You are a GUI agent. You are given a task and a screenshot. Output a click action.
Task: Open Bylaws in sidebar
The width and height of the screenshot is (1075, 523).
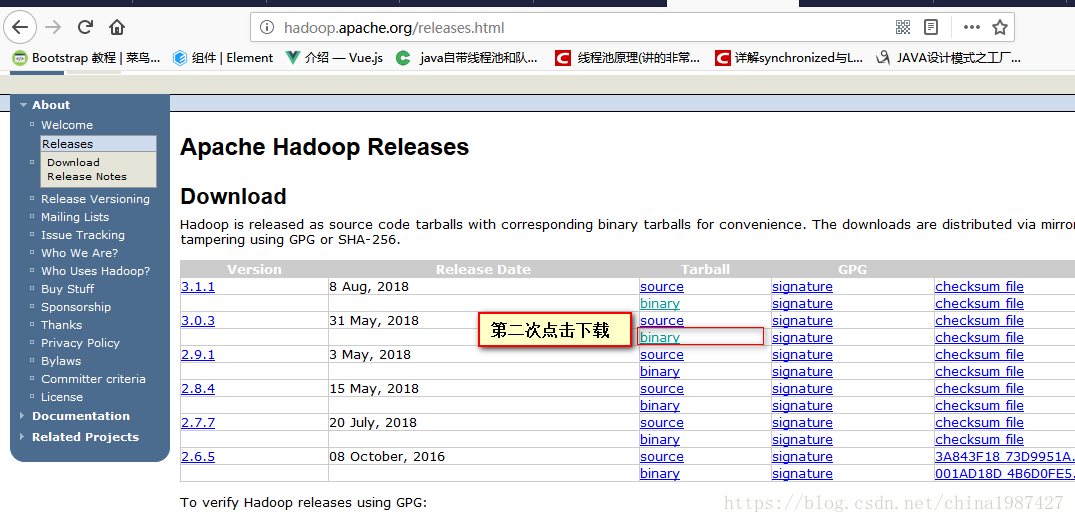tap(61, 361)
